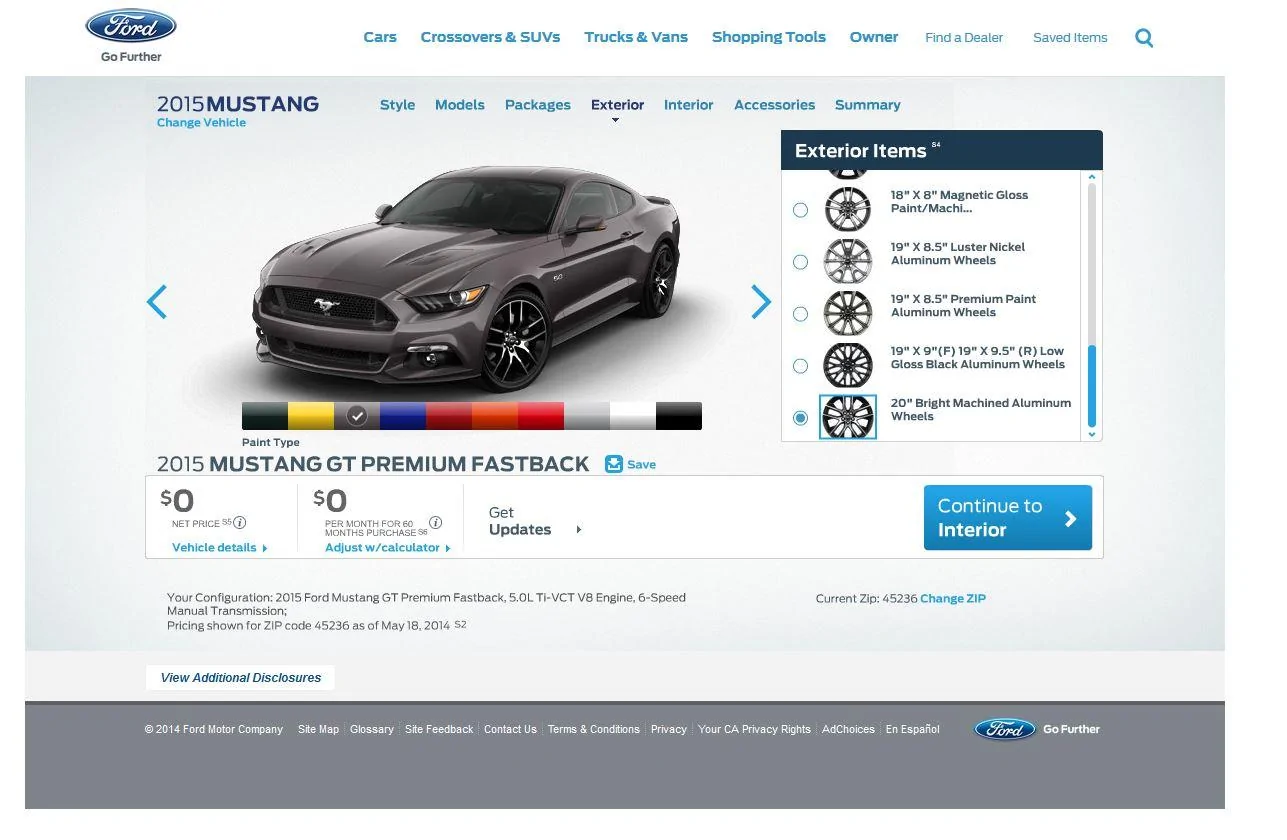Click the Change ZIP link

pyautogui.click(x=953, y=599)
